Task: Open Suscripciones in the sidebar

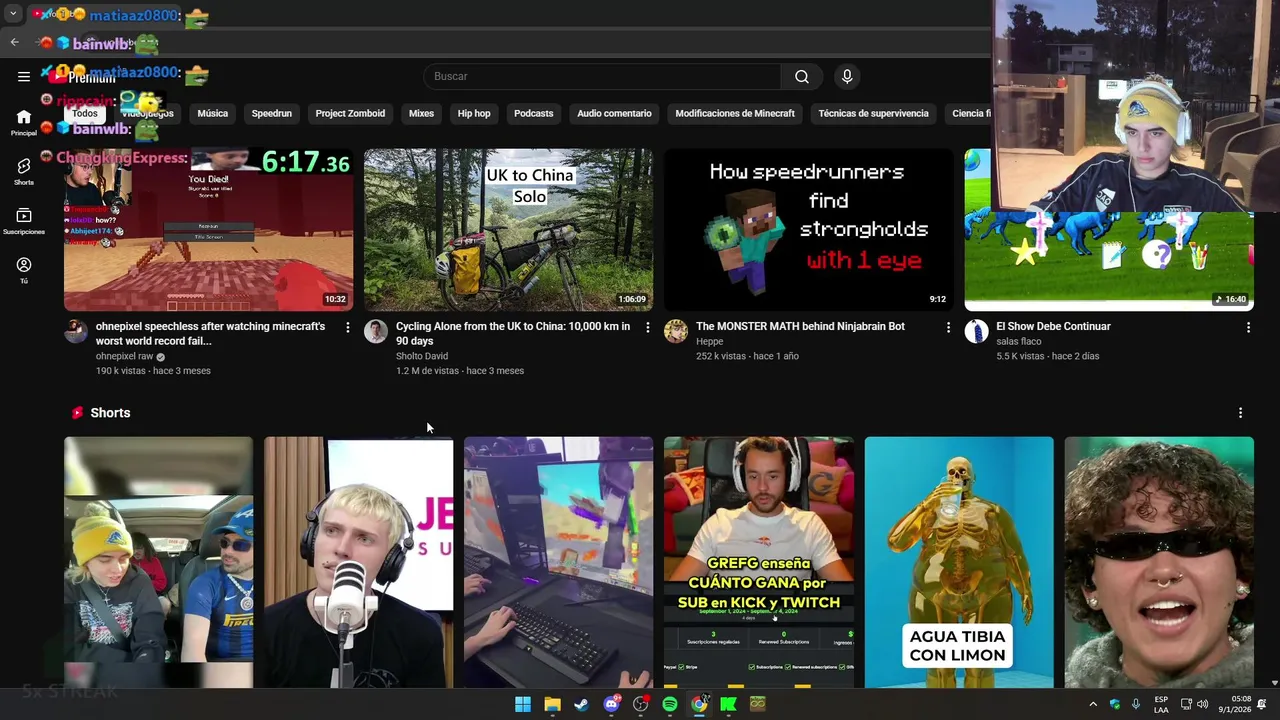Action: 24,221
